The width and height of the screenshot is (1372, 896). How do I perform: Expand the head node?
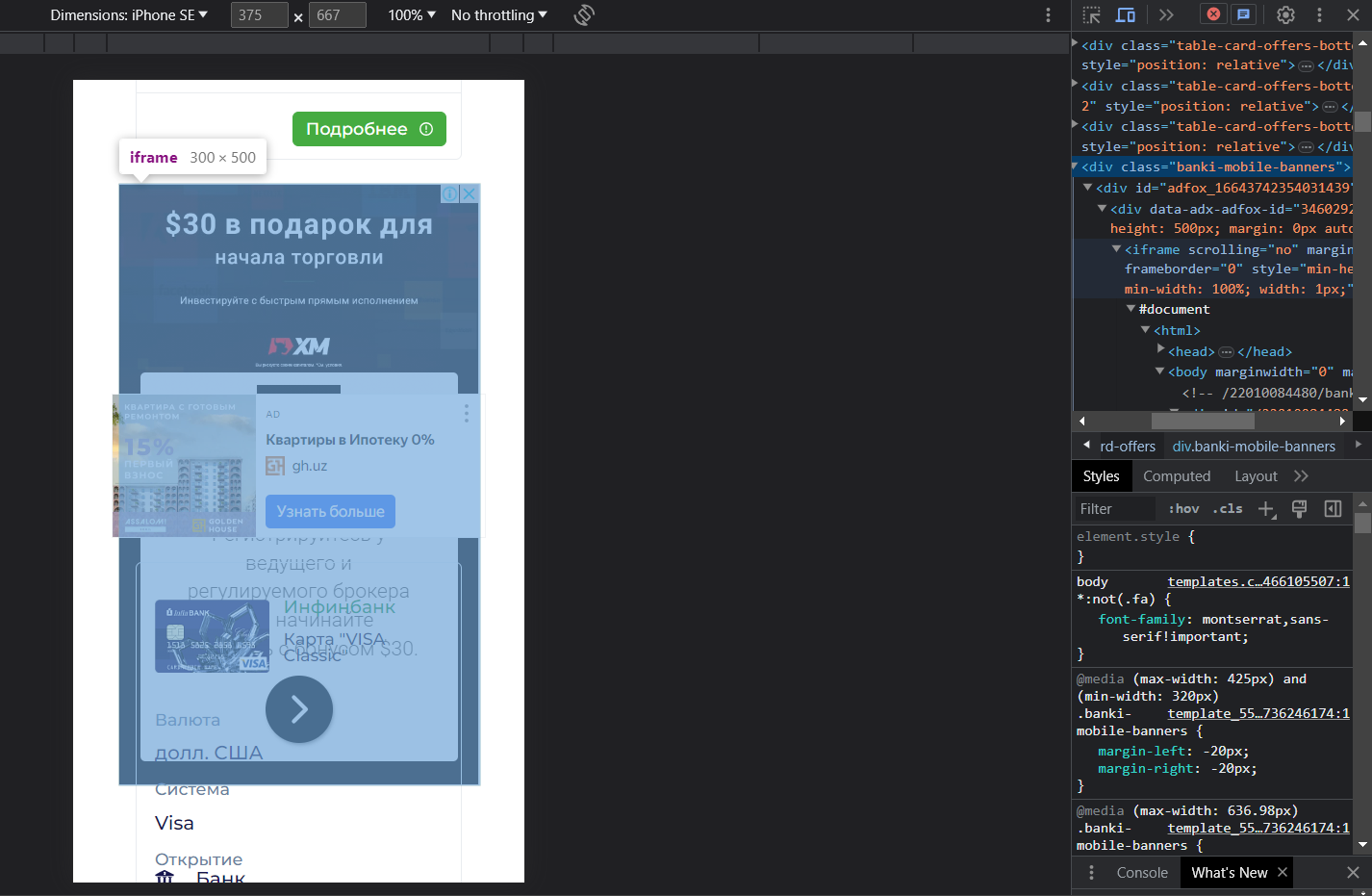[x=1160, y=350]
